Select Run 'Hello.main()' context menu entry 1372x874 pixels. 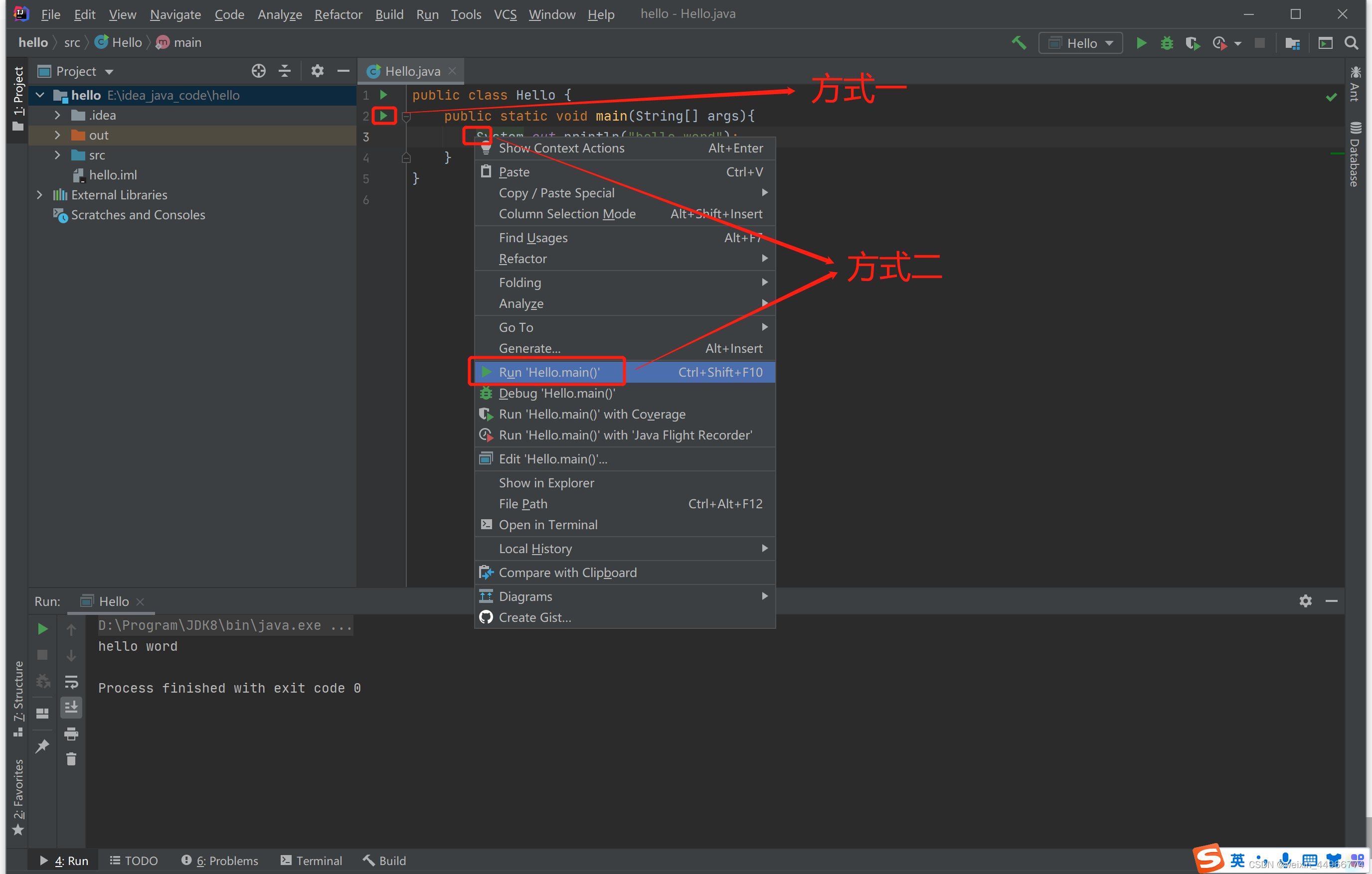(549, 372)
